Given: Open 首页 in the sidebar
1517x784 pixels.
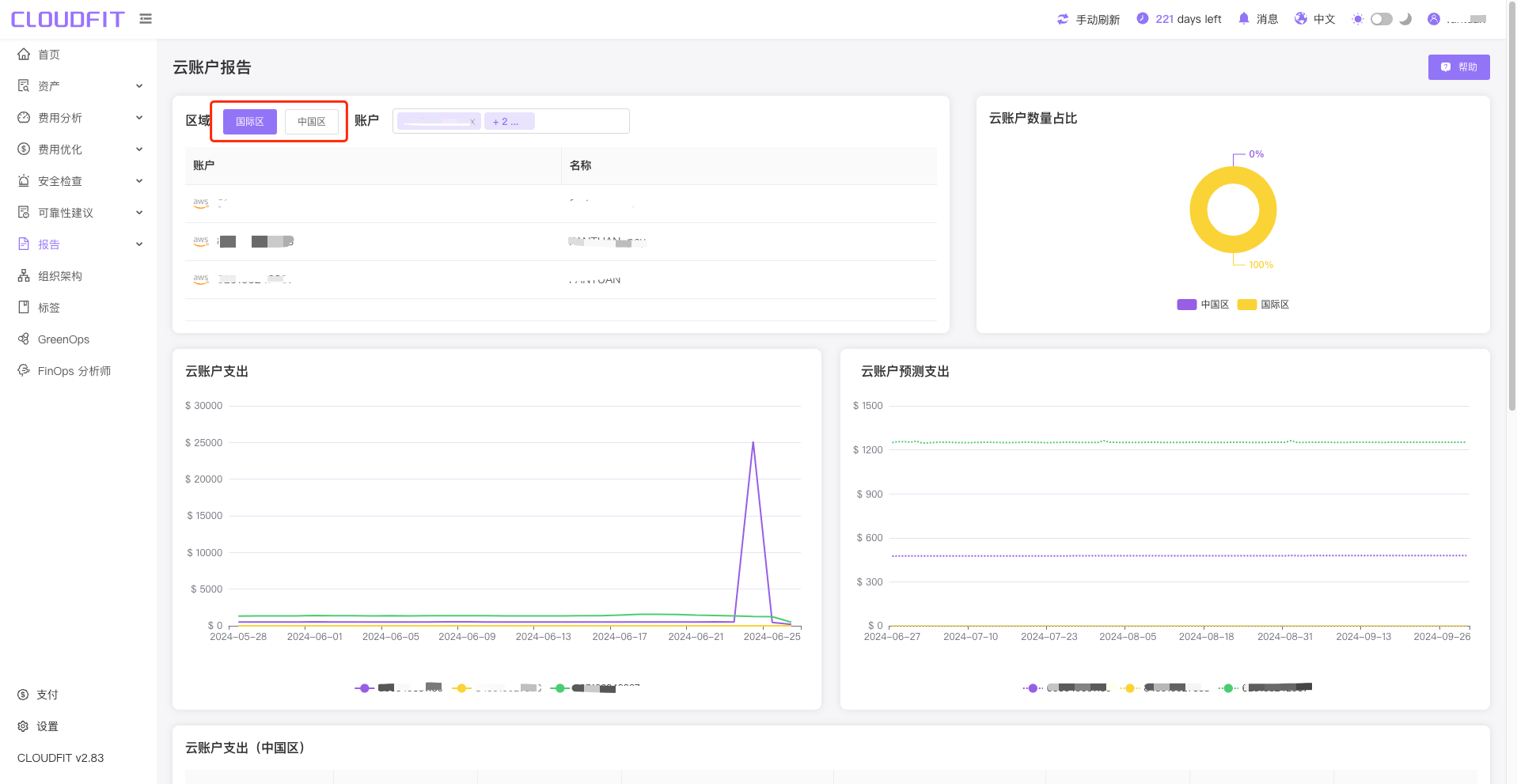Looking at the screenshot, I should [49, 54].
